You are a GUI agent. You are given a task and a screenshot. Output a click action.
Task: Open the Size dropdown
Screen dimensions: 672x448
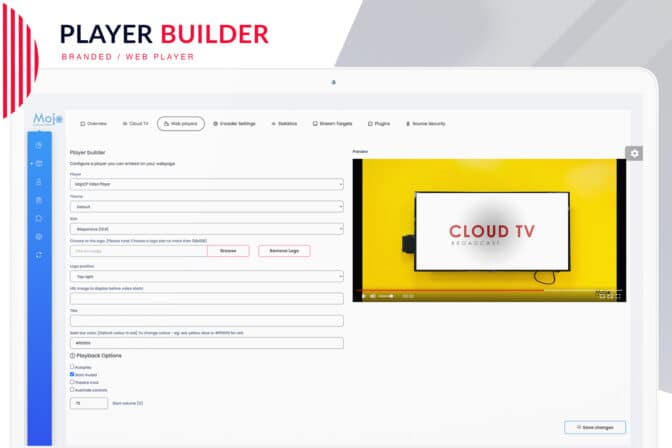click(207, 229)
